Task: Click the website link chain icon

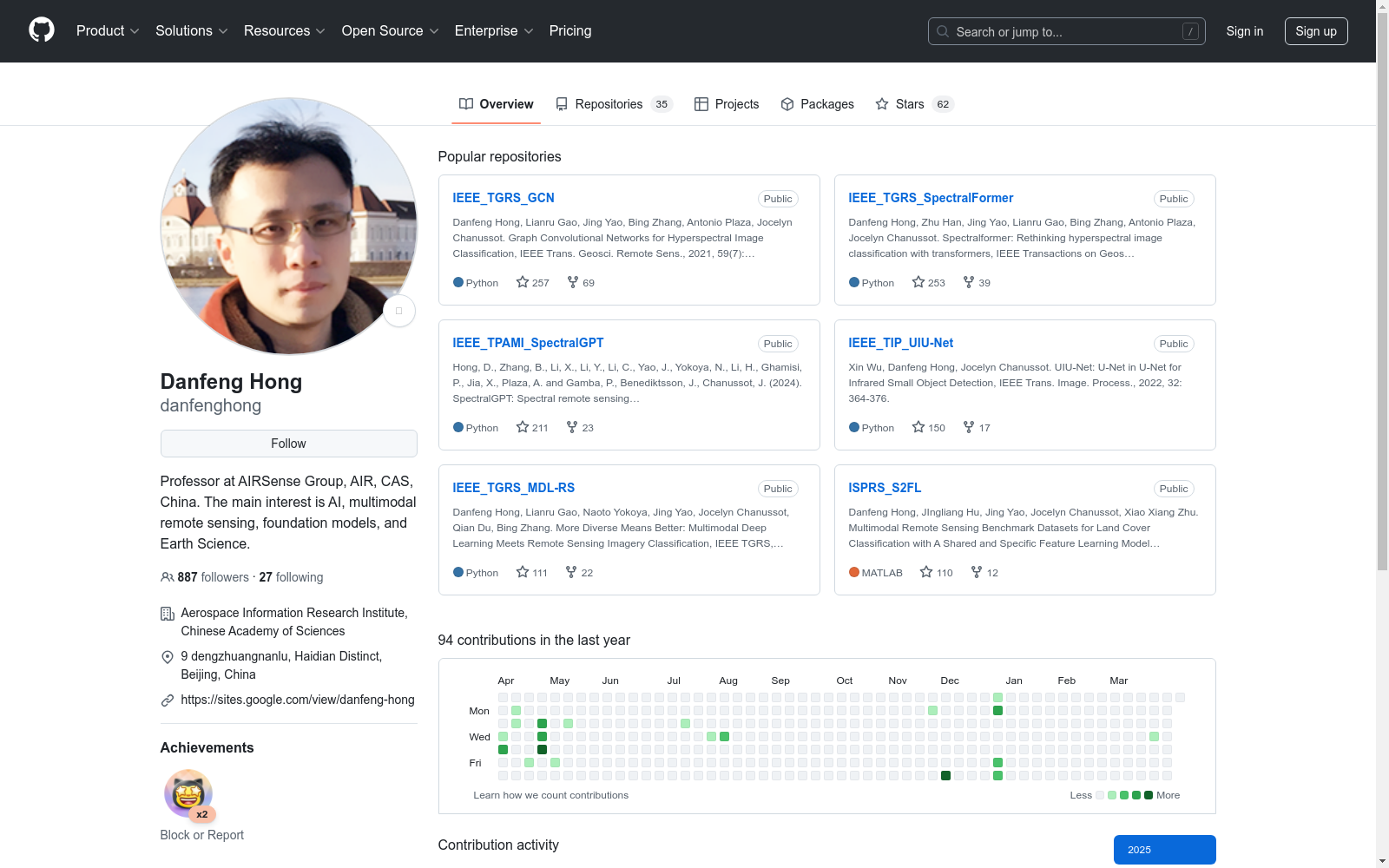Action: [x=168, y=700]
